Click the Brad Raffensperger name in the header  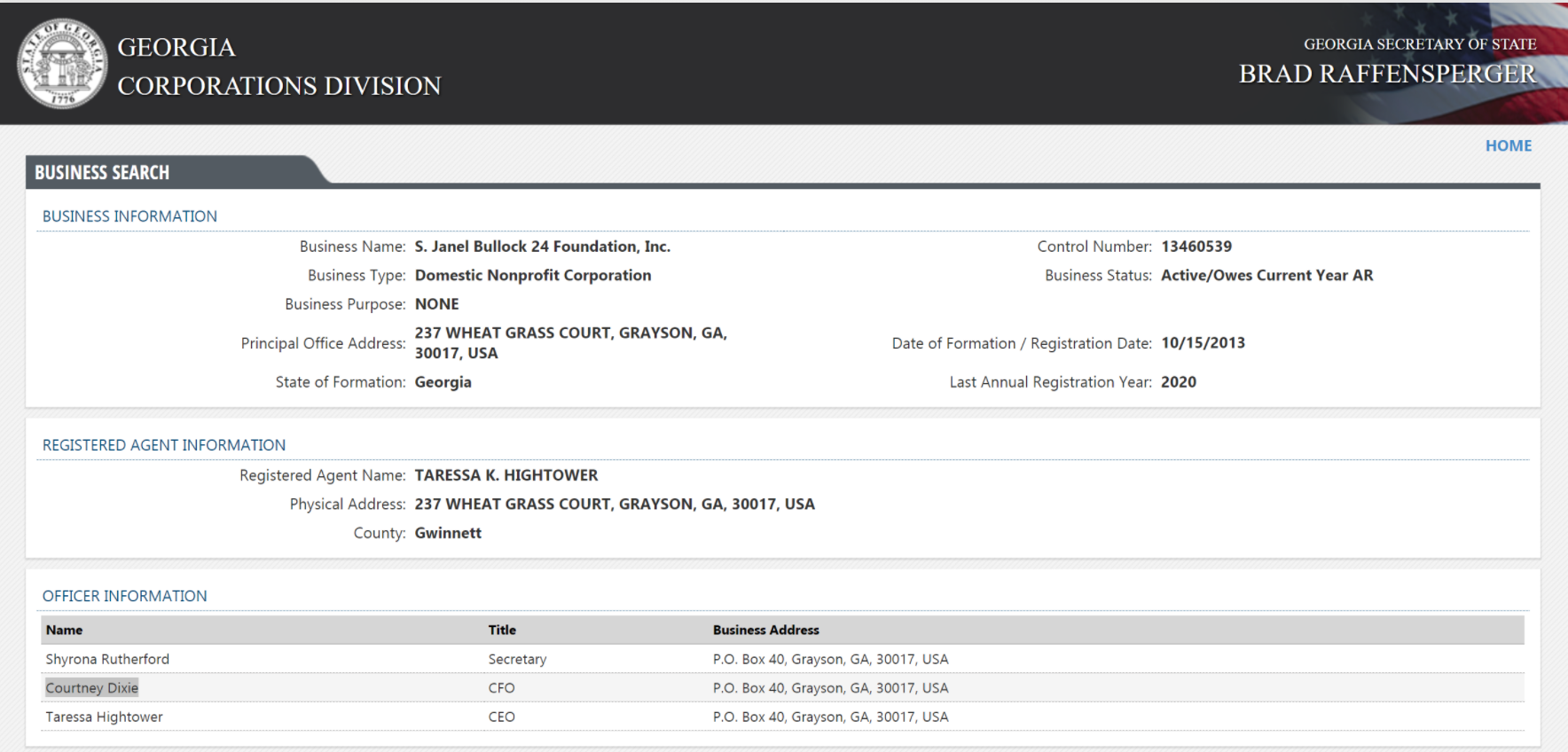pyautogui.click(x=1387, y=74)
